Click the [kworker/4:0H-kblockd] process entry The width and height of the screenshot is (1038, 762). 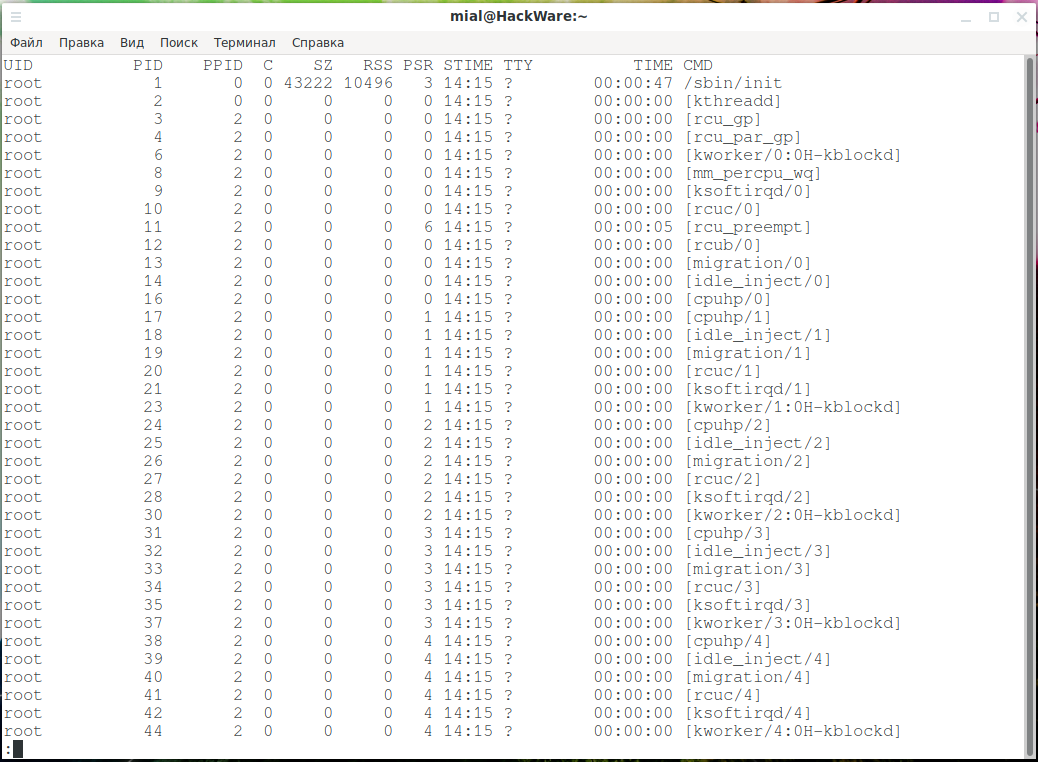[792, 731]
